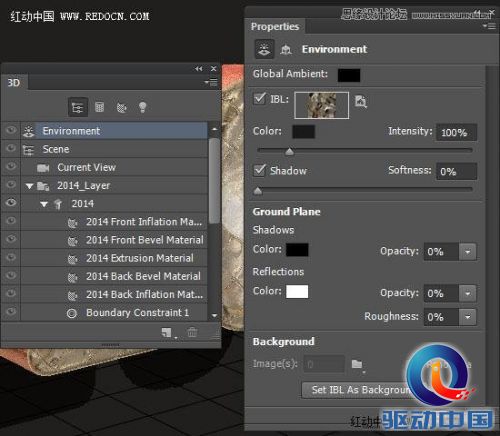Open the Reflections Opacity dropdown
The width and height of the screenshot is (500, 436).
pyautogui.click(x=467, y=294)
